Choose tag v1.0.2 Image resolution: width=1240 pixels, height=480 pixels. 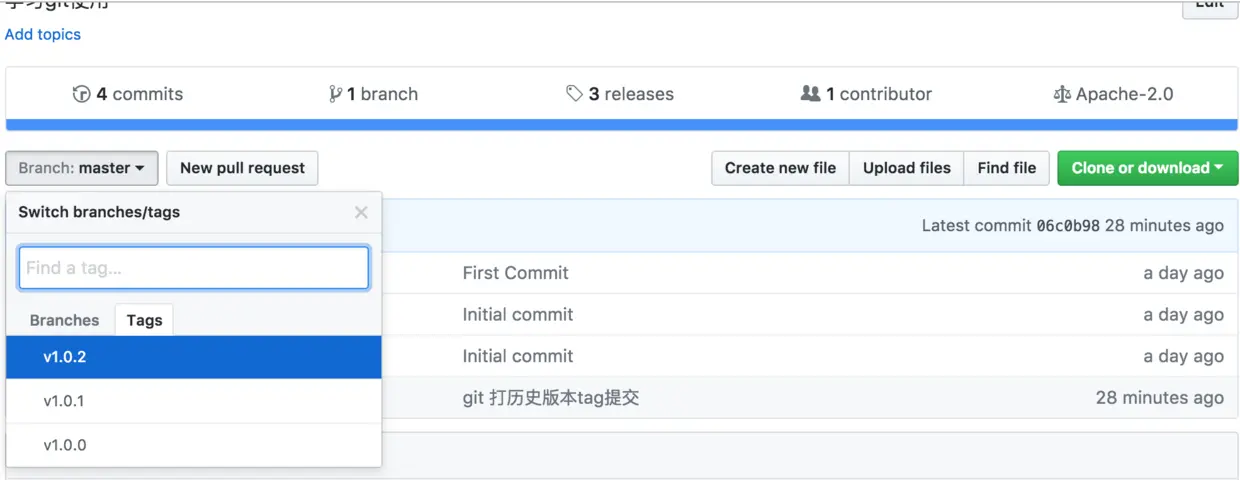click(x=65, y=357)
